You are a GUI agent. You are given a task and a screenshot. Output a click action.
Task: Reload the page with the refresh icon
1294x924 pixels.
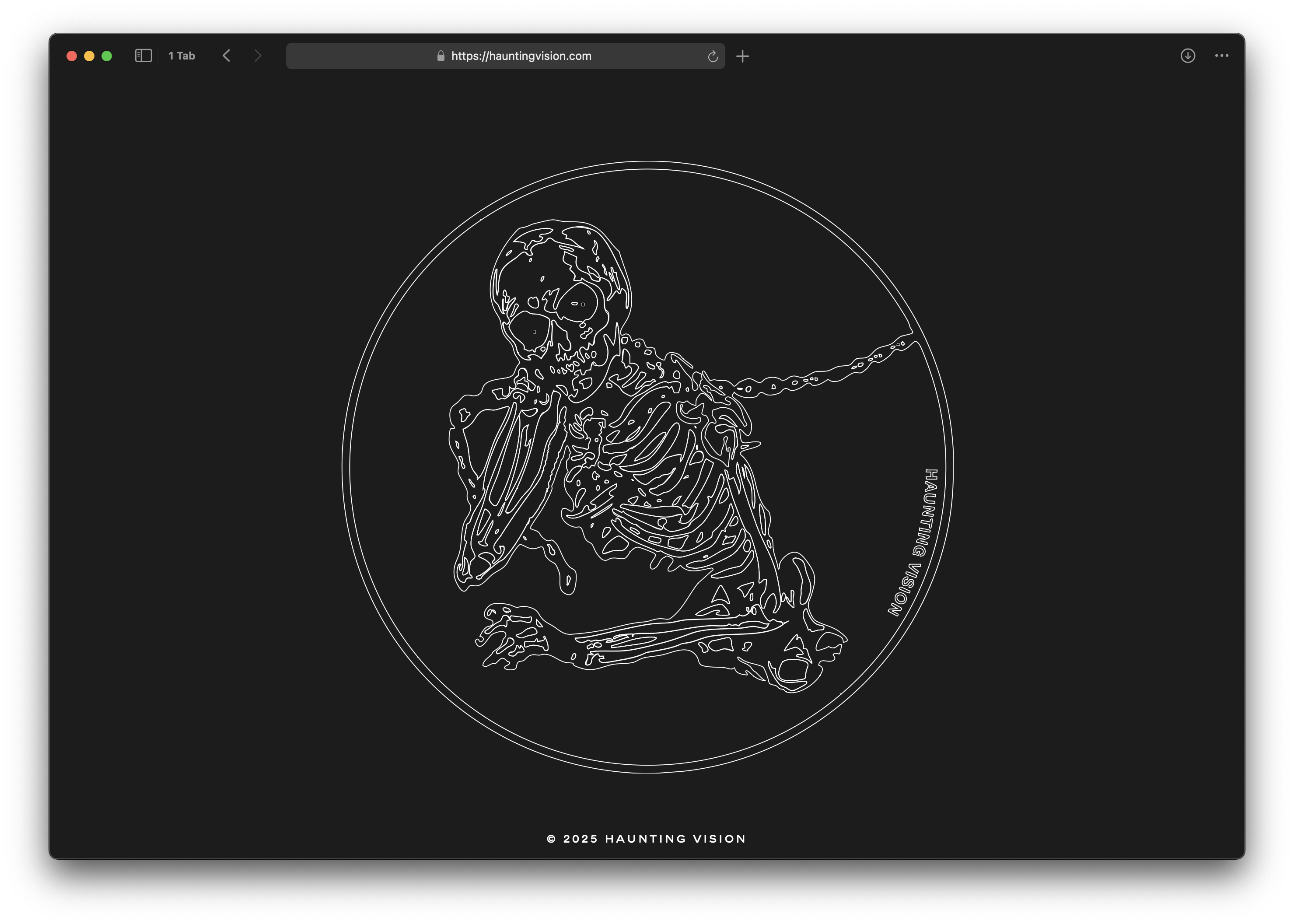click(713, 56)
